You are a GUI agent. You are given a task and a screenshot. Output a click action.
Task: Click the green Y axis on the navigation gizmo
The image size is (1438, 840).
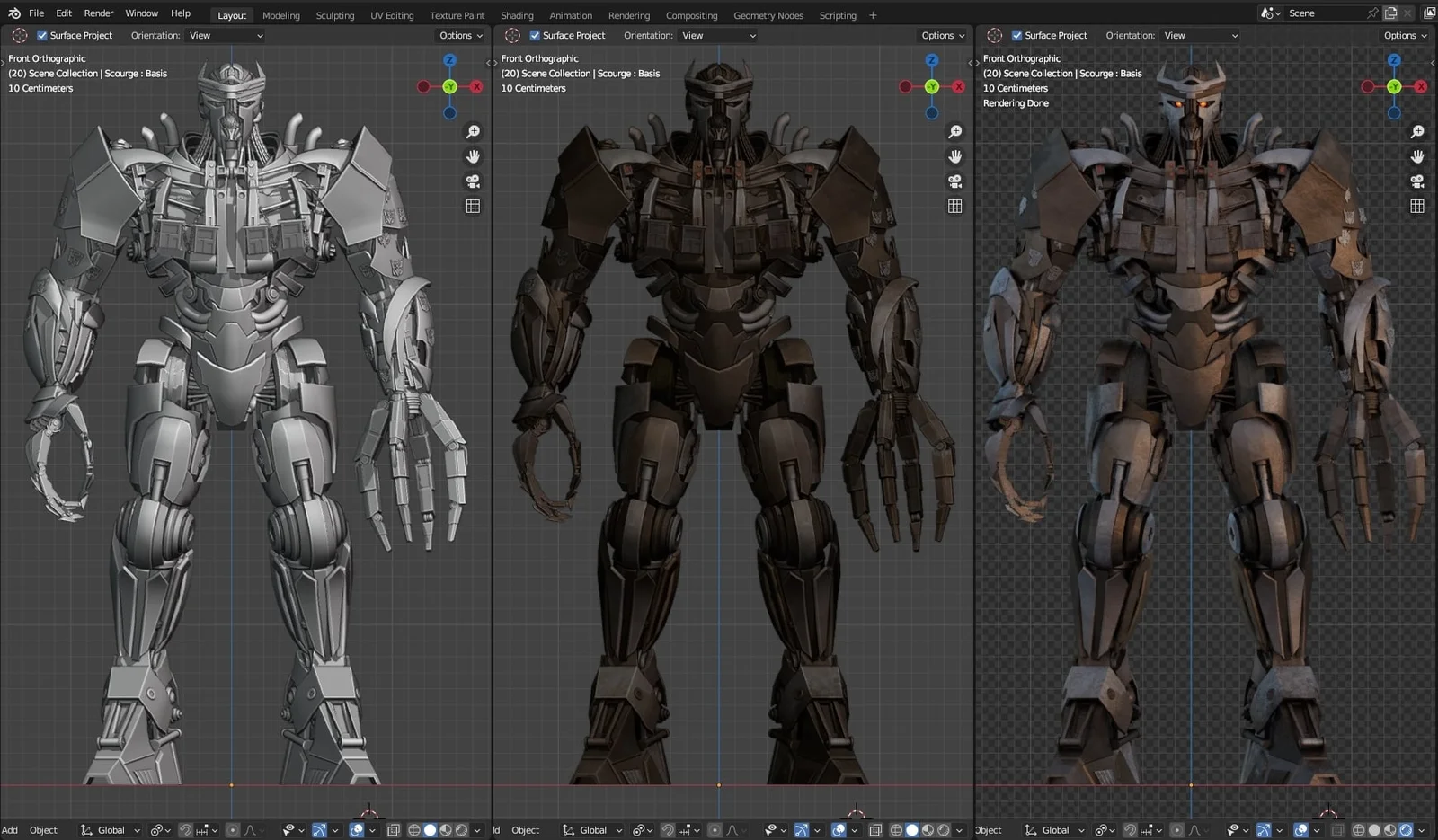[449, 86]
